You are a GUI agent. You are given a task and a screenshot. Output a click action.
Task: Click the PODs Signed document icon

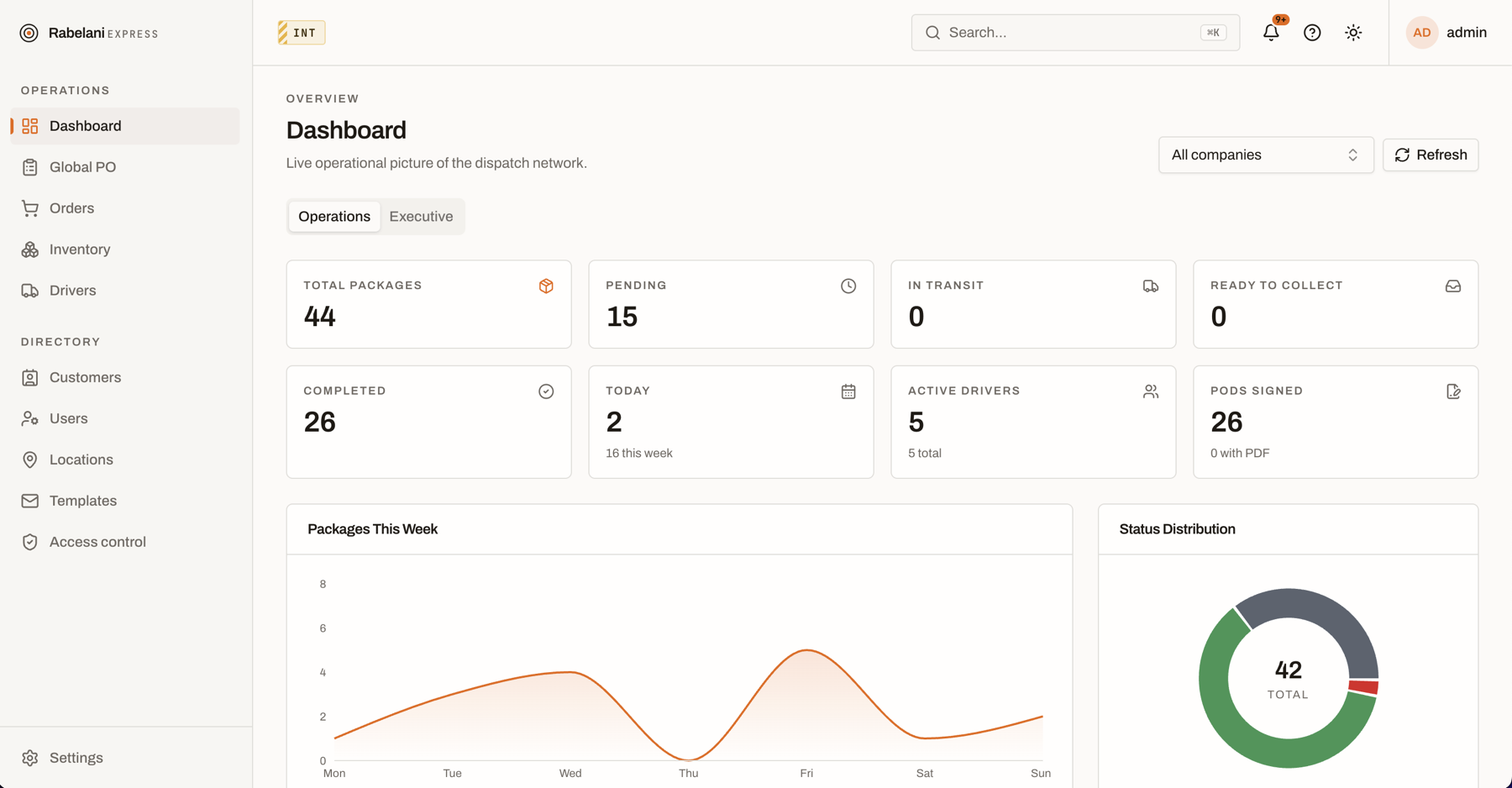1453,391
